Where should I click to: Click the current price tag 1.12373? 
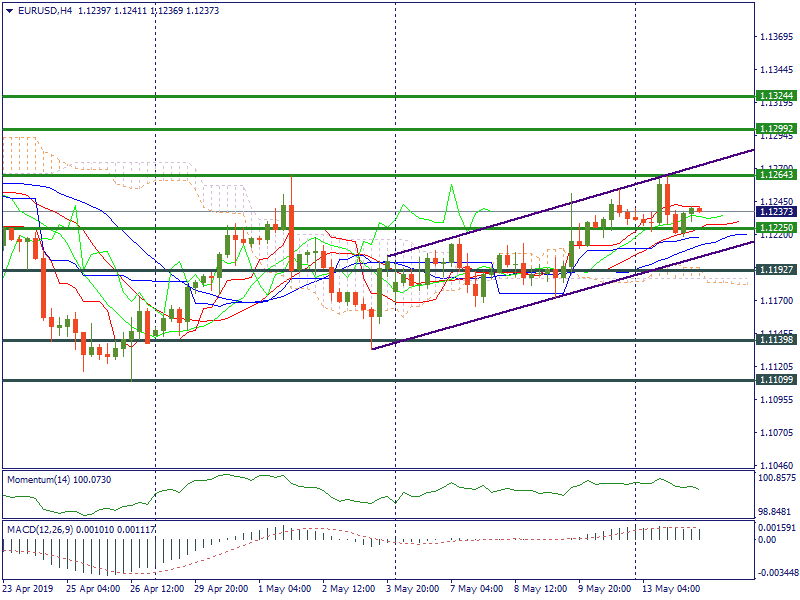point(775,212)
